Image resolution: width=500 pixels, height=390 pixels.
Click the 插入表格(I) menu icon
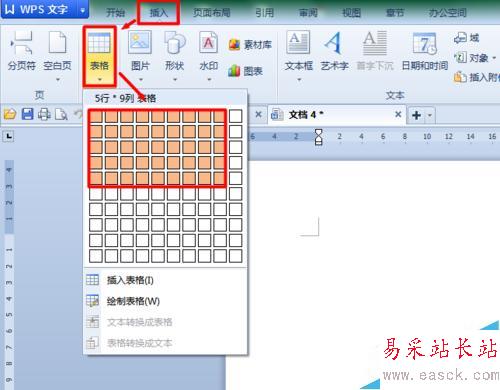point(92,280)
